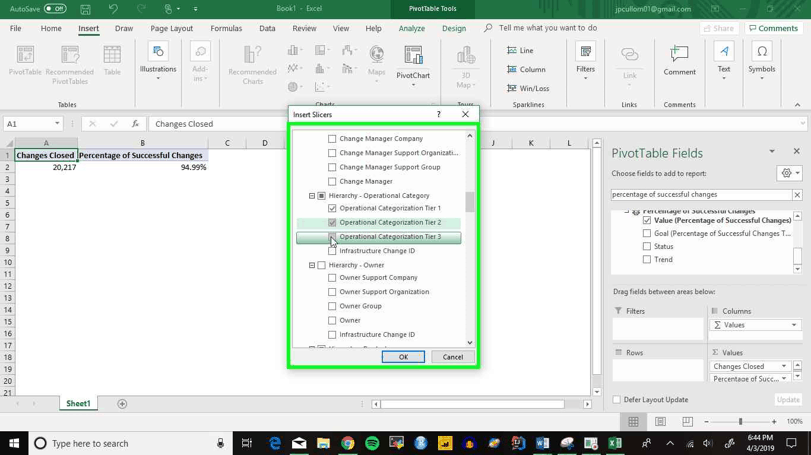Screen dimensions: 811x455
Task: Open the 3D Map tool
Action: (x=465, y=67)
